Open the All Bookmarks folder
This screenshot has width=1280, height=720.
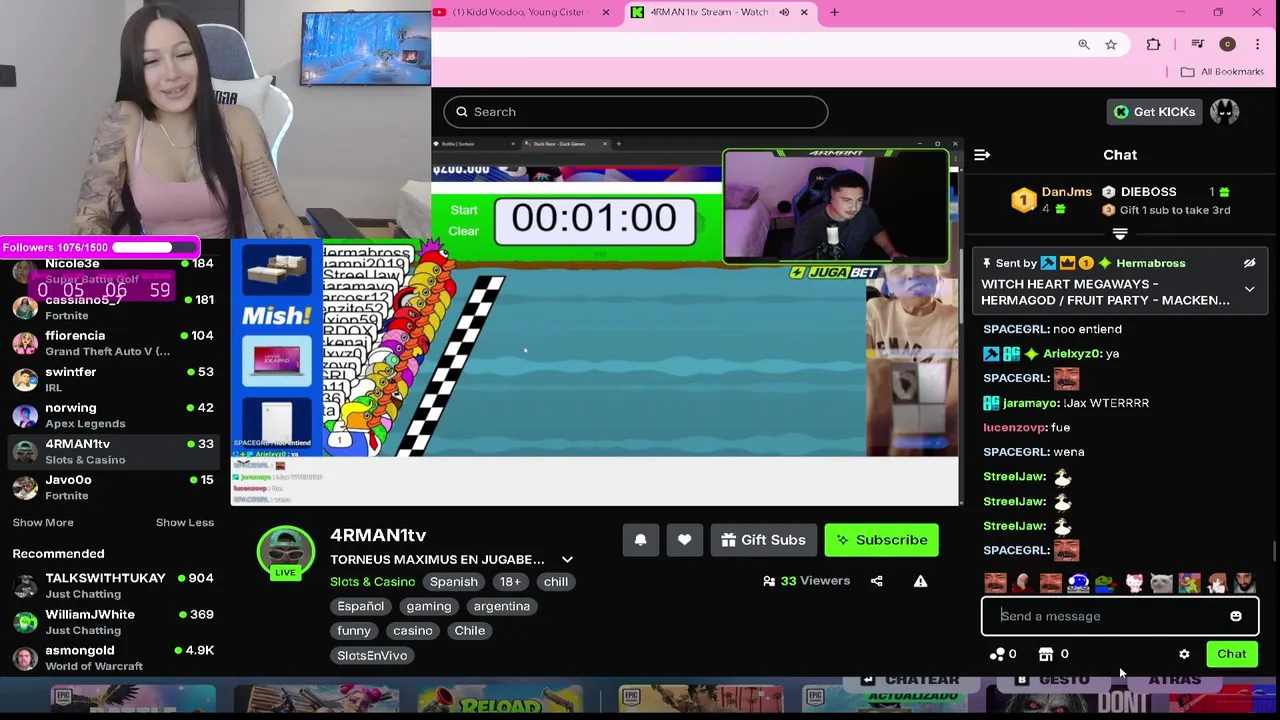tap(1222, 72)
